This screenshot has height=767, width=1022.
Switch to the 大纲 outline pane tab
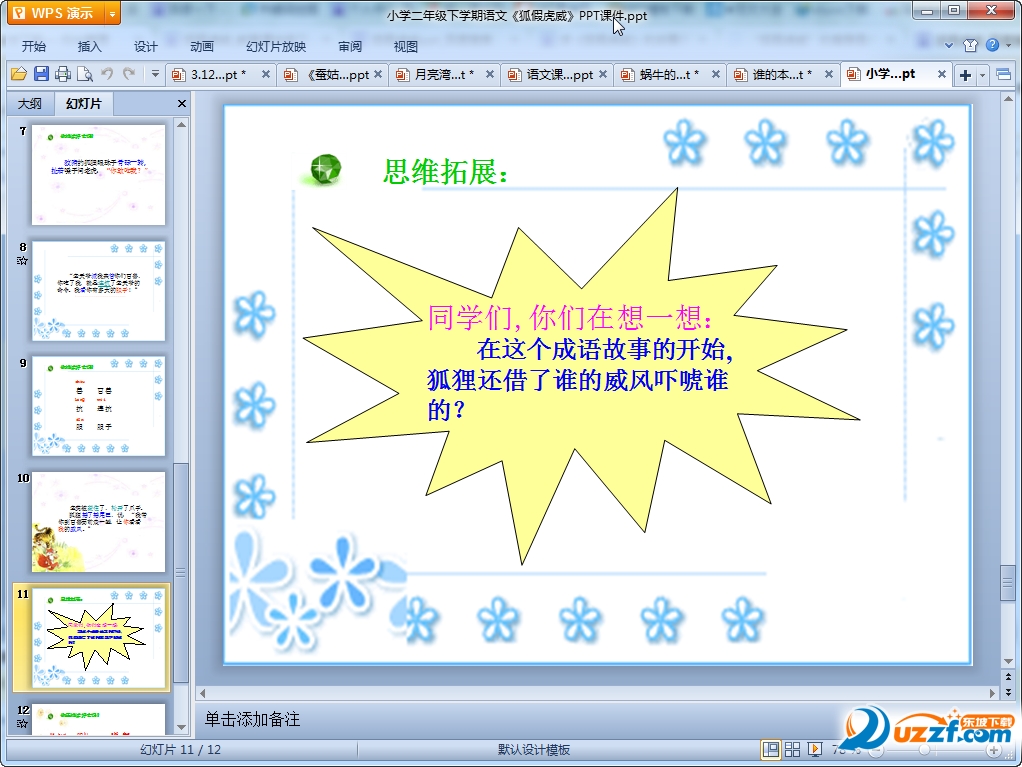29,104
